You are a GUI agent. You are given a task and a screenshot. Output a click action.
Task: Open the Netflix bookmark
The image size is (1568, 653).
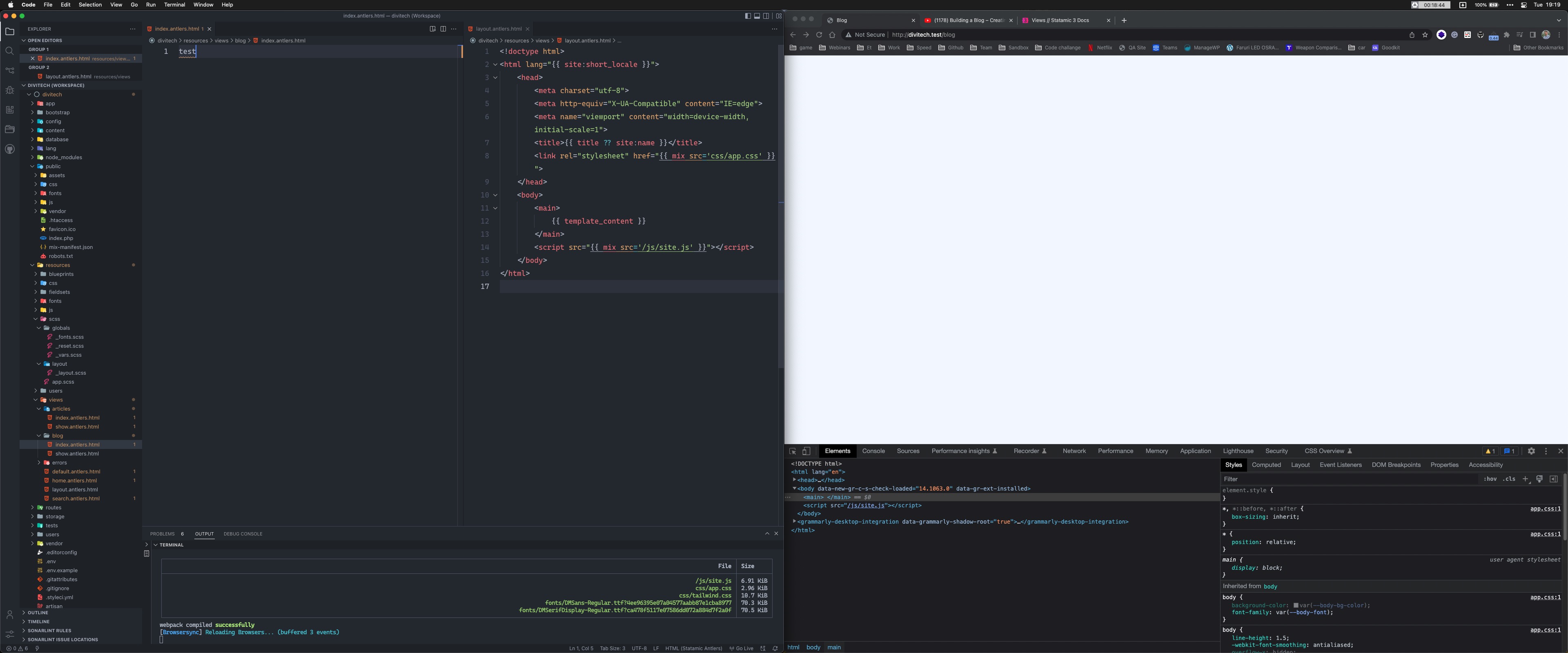[x=1100, y=47]
